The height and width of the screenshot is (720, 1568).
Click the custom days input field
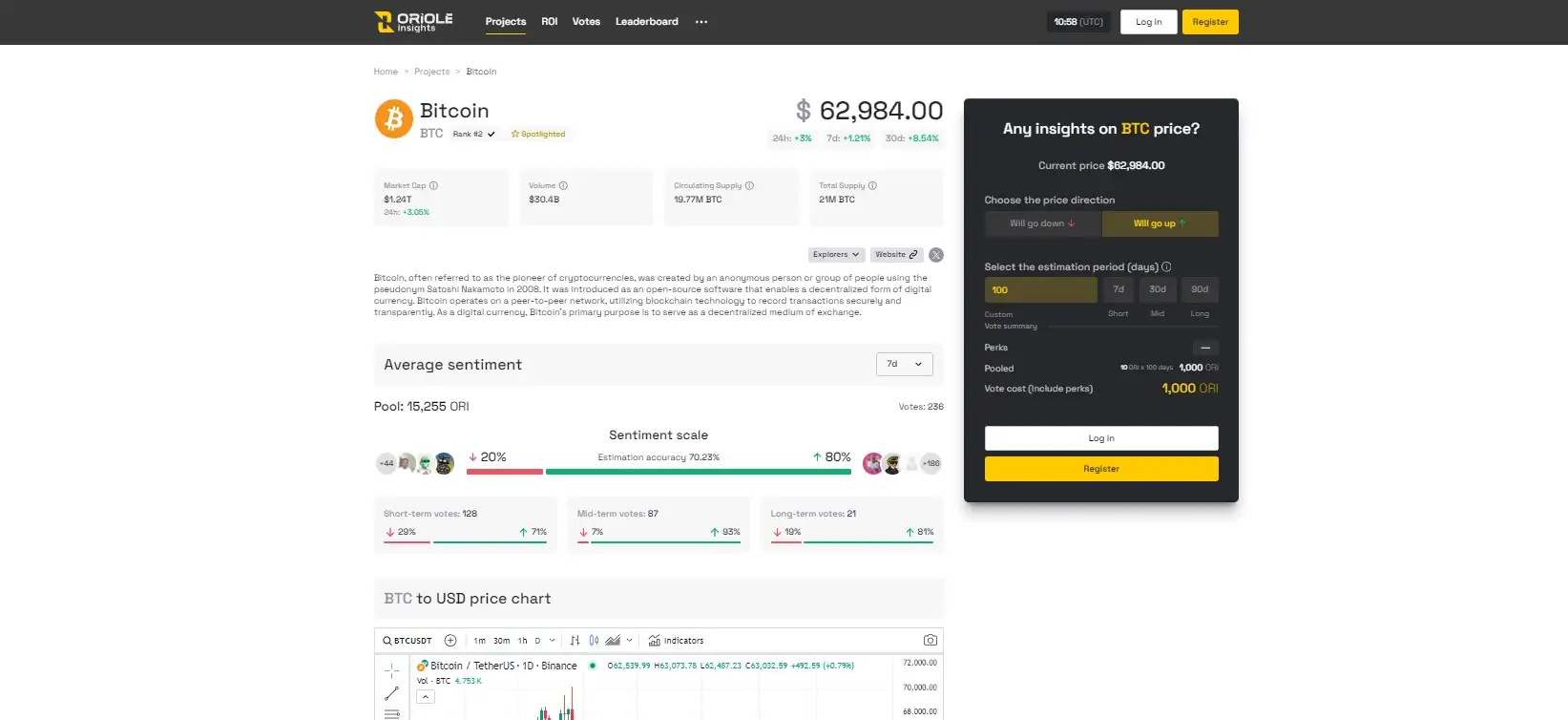pyautogui.click(x=1040, y=290)
